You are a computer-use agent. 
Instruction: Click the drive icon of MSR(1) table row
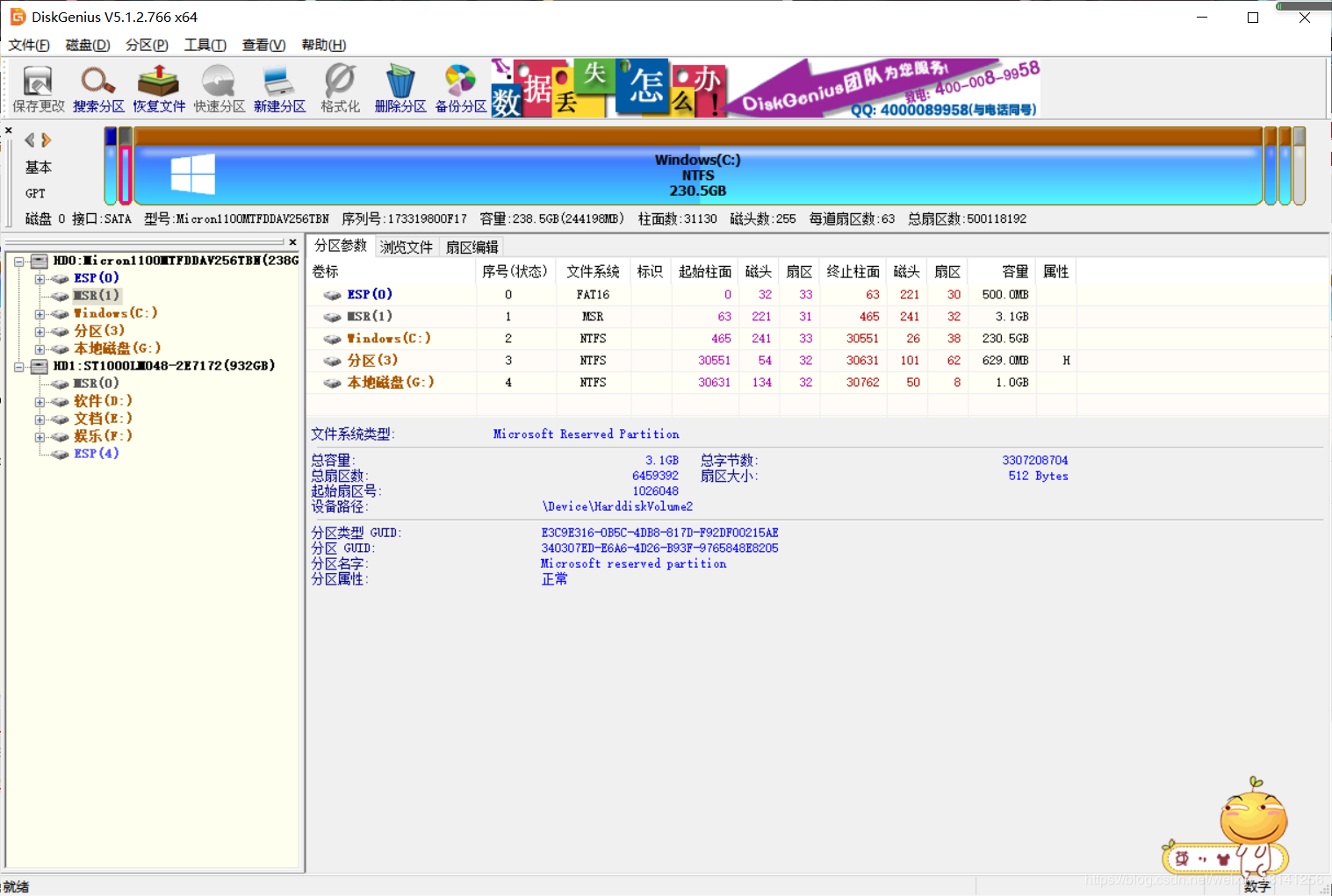(x=332, y=317)
